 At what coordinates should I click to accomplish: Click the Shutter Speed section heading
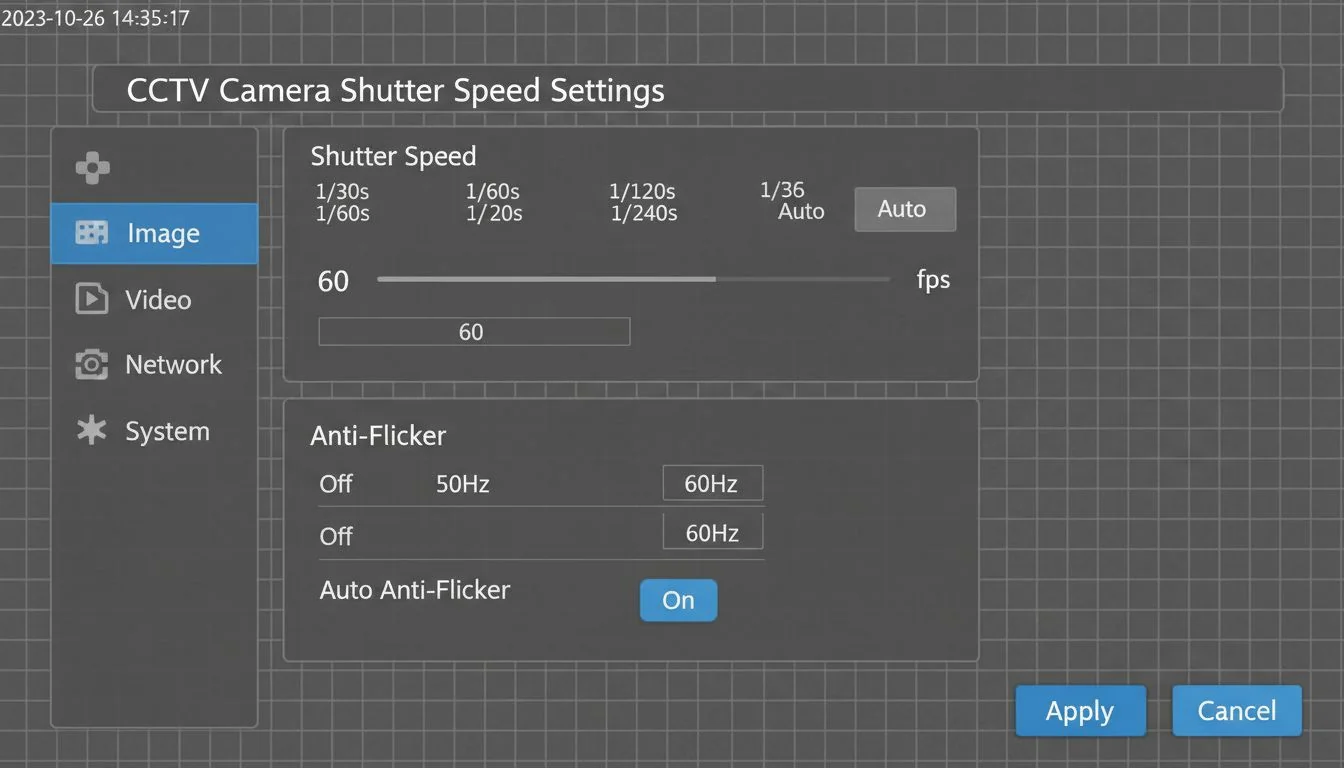tap(393, 157)
